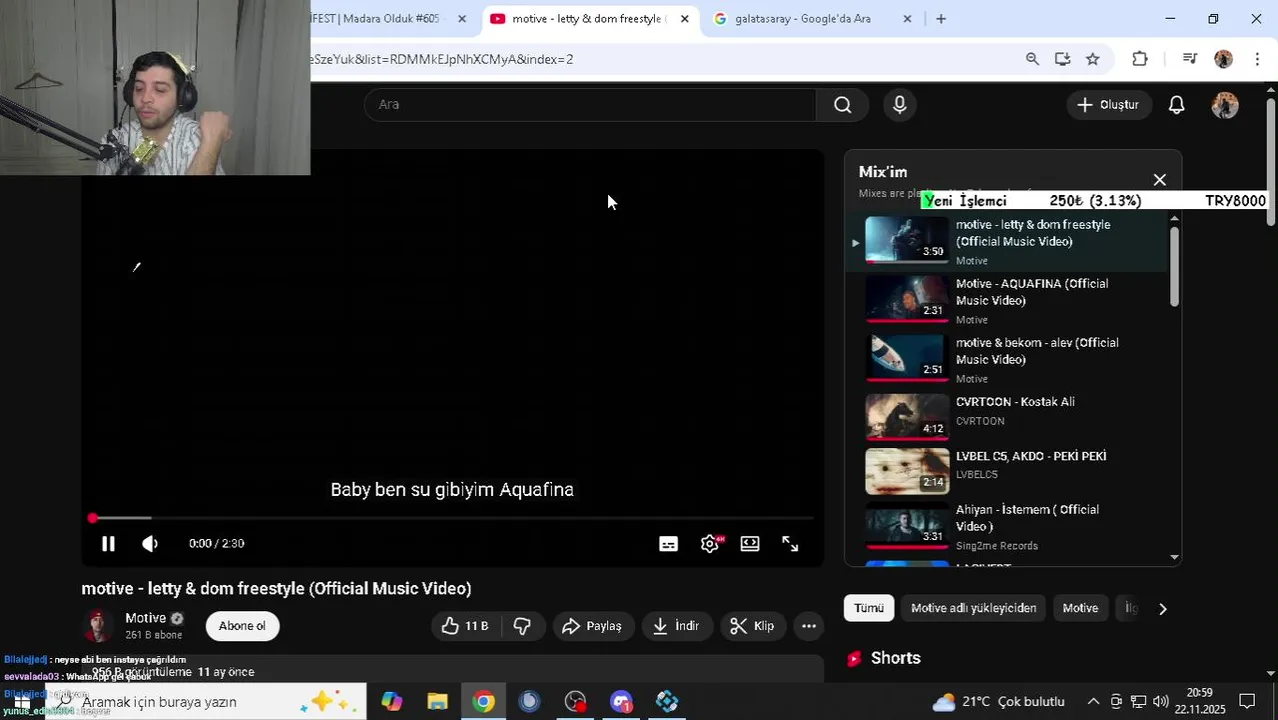
Task: Toggle subtitles with the captions icon
Action: coord(669,544)
